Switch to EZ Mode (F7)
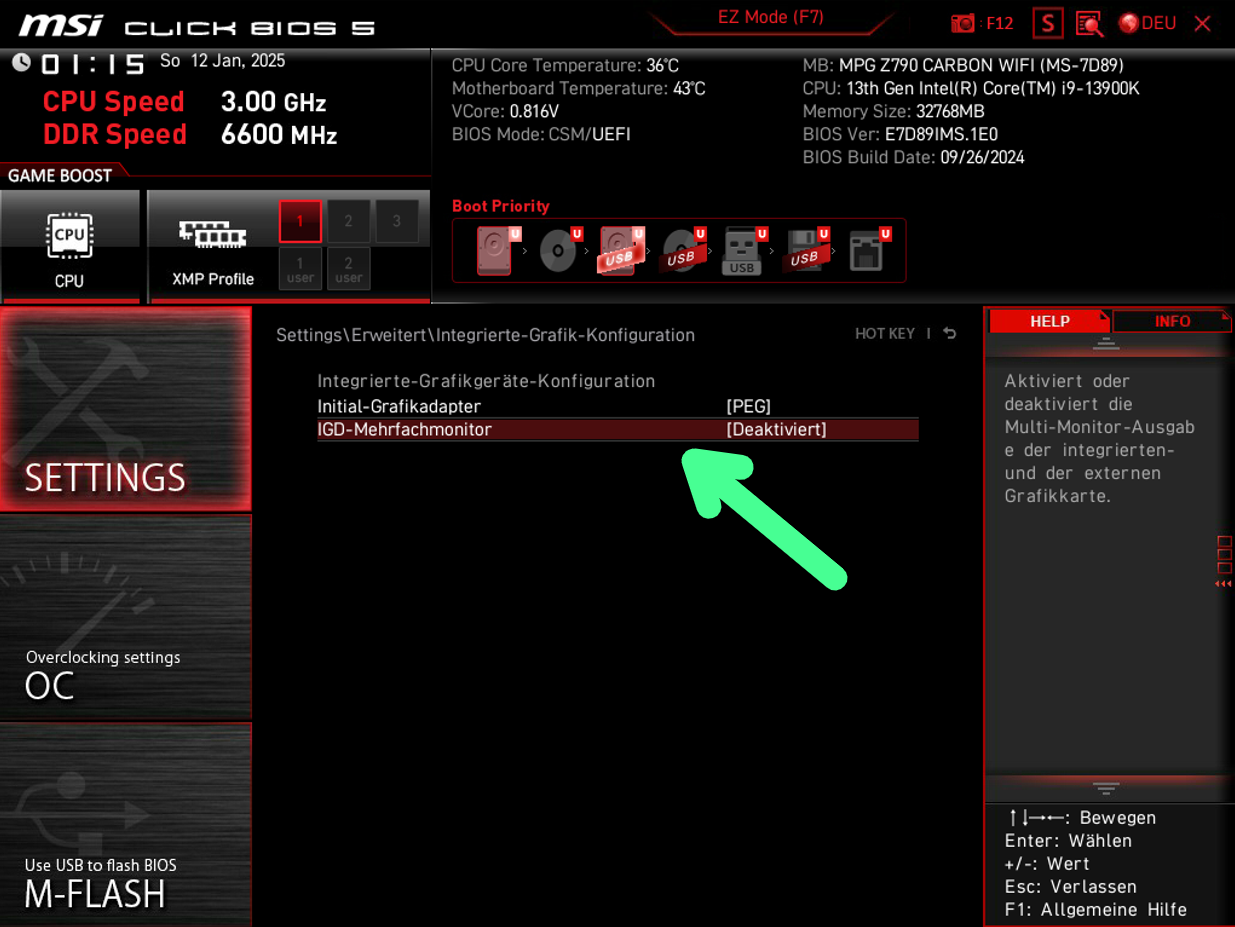Viewport: 1235px width, 927px height. pos(770,17)
